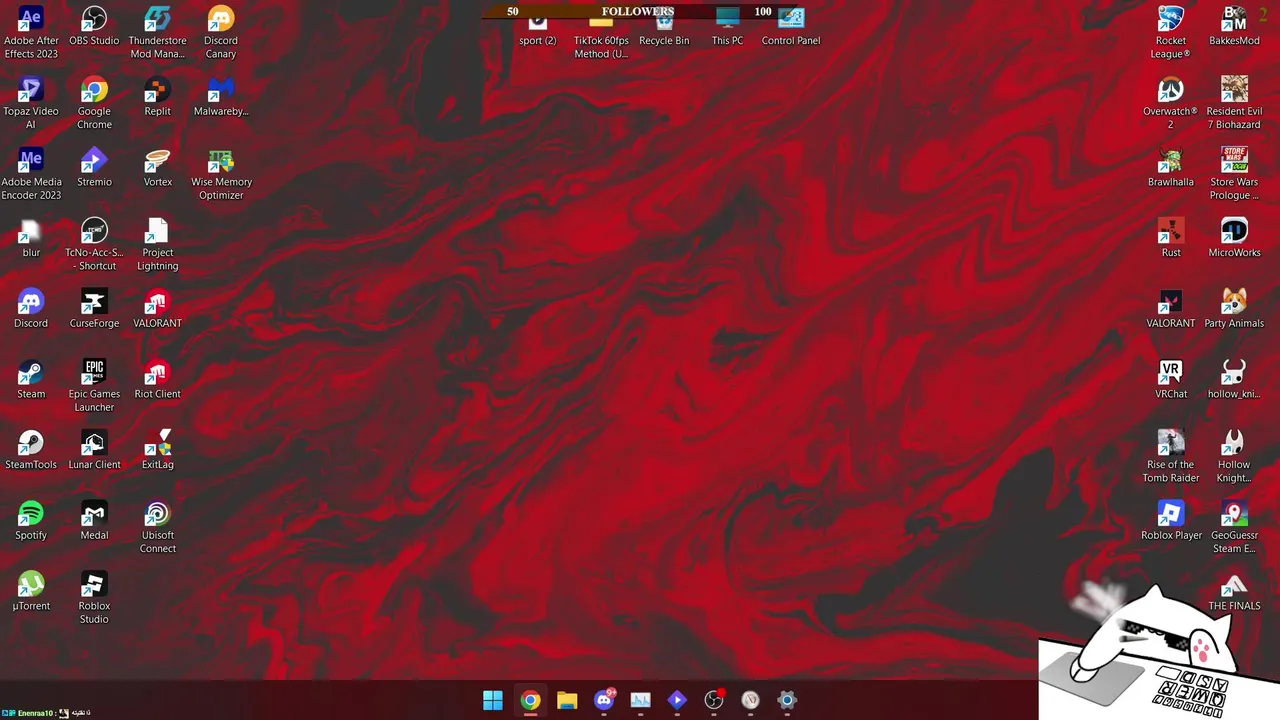Image resolution: width=1280 pixels, height=720 pixels.
Task: Select the Topaz Video AI shortcut
Action: [x=31, y=103]
